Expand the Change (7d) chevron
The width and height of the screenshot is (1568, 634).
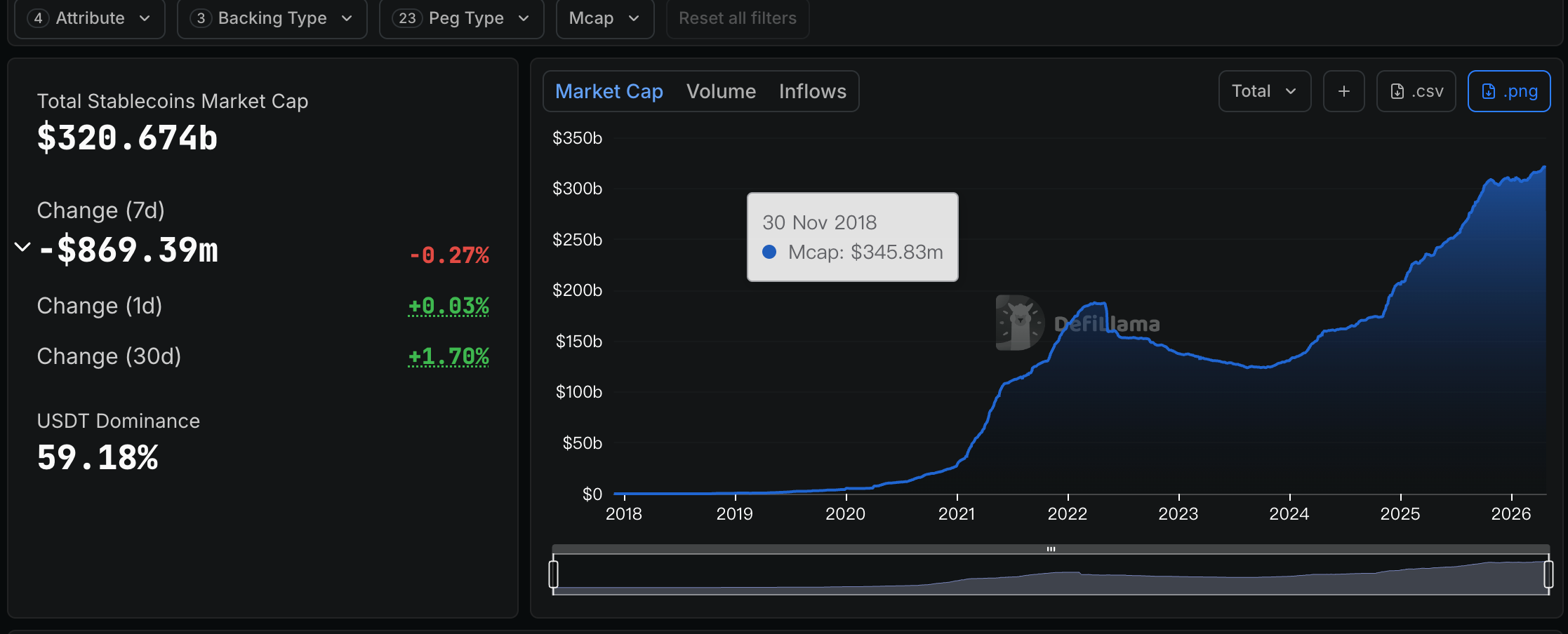[22, 247]
